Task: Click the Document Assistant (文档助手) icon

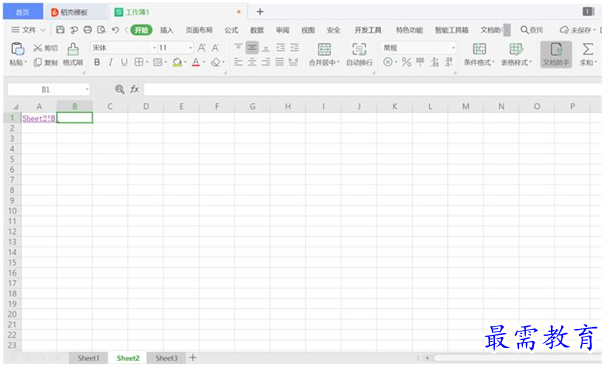Action: [556, 54]
